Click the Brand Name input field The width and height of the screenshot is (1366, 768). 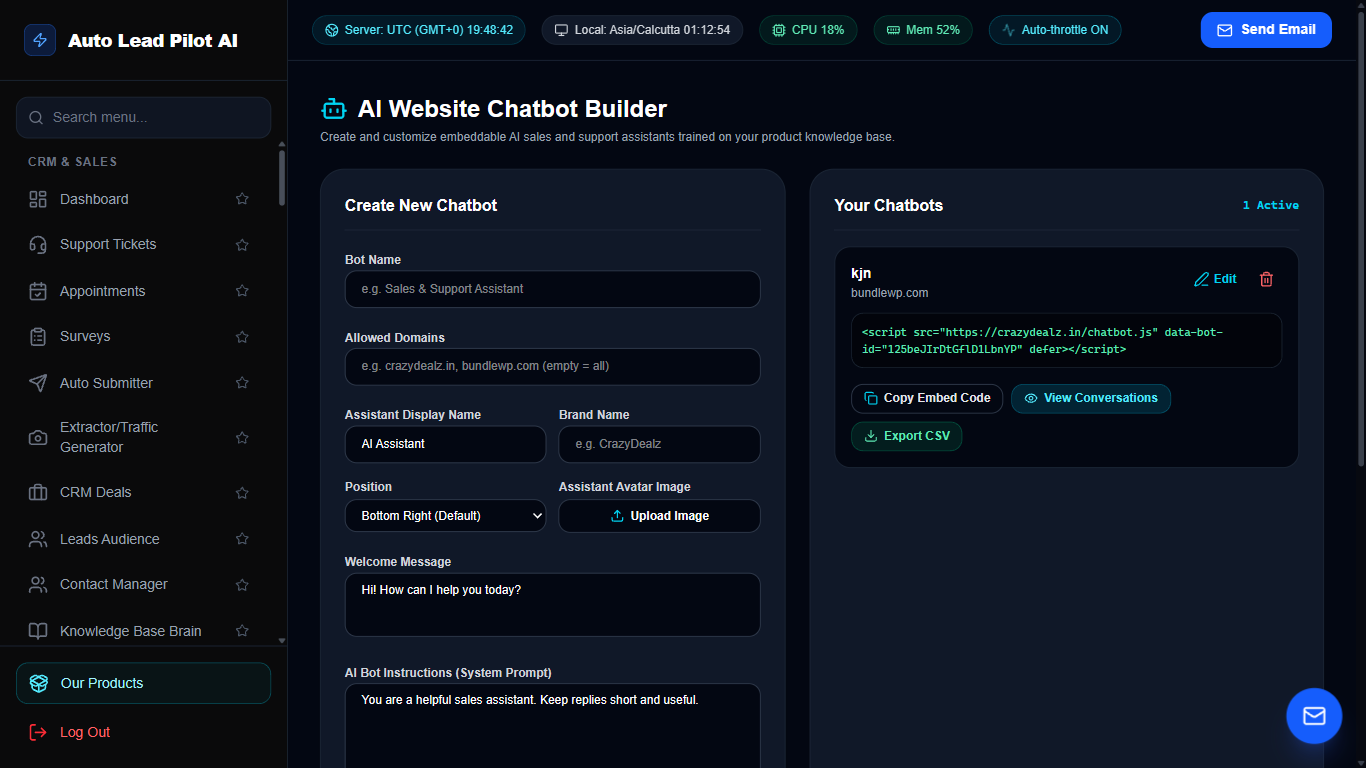coord(659,444)
